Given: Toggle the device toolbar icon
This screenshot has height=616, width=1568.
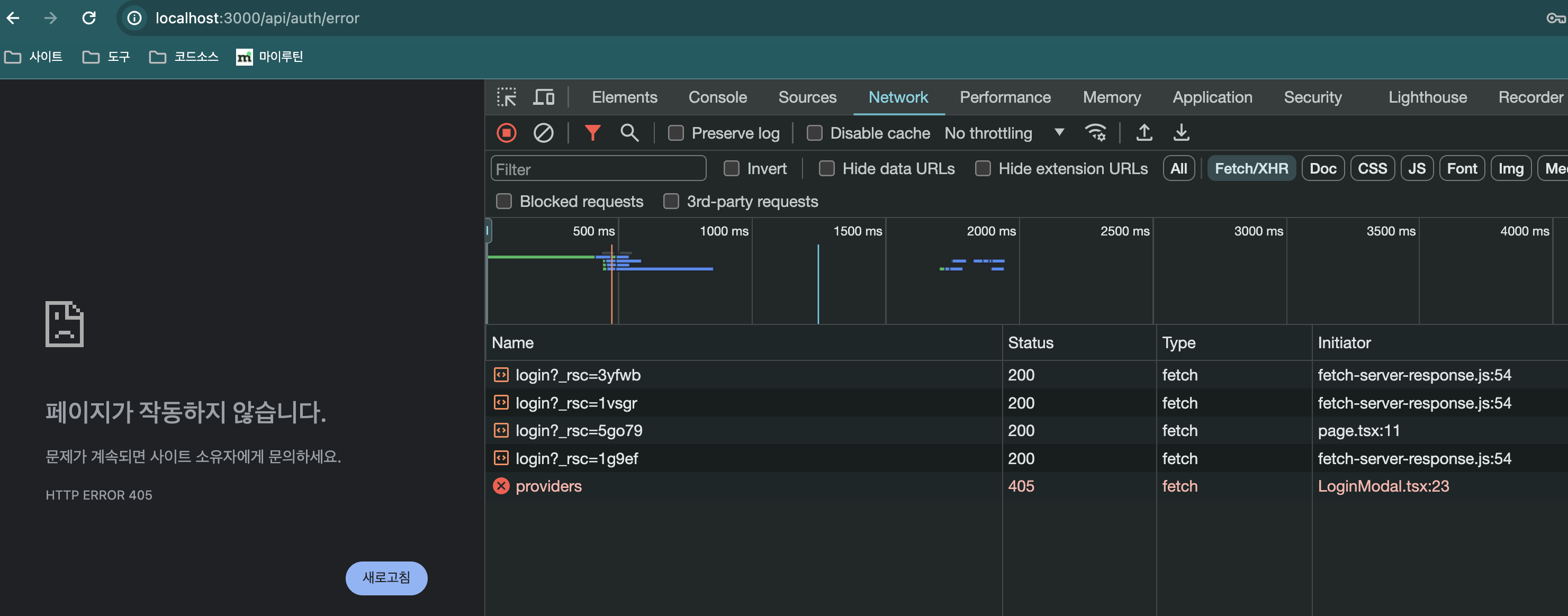Looking at the screenshot, I should coord(544,97).
